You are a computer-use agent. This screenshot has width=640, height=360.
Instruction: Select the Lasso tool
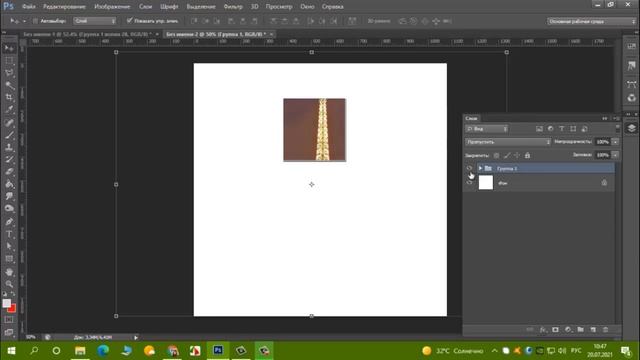(9, 73)
